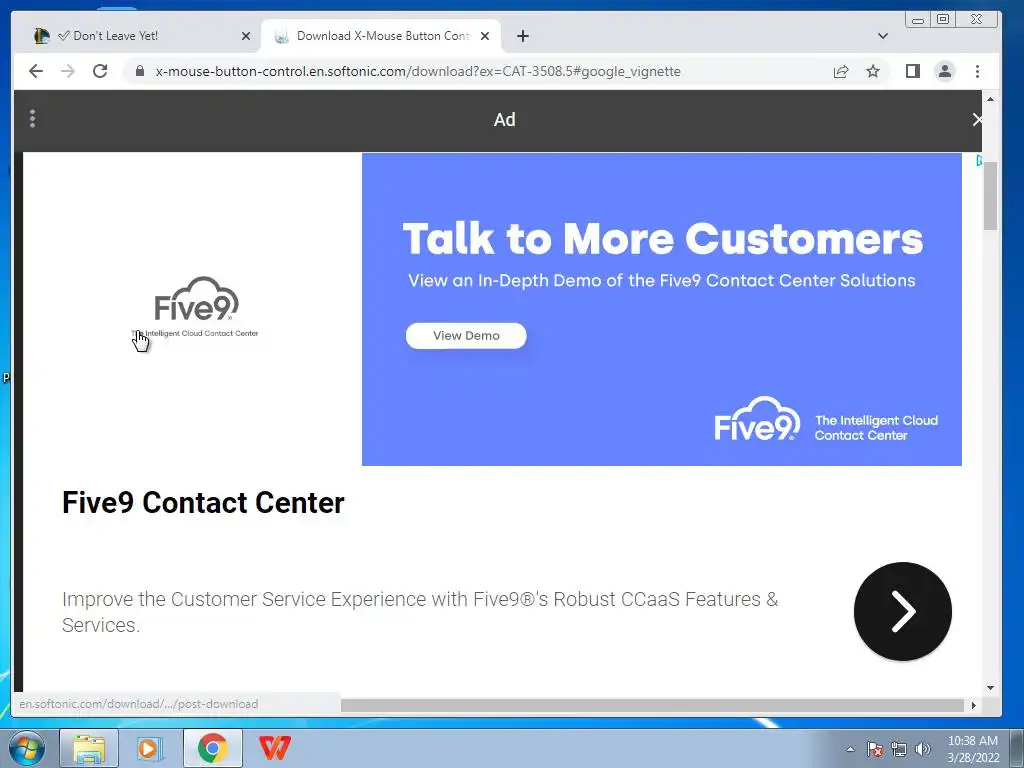The image size is (1024, 768).
Task: Share this page icon in address bar
Action: tap(841, 71)
